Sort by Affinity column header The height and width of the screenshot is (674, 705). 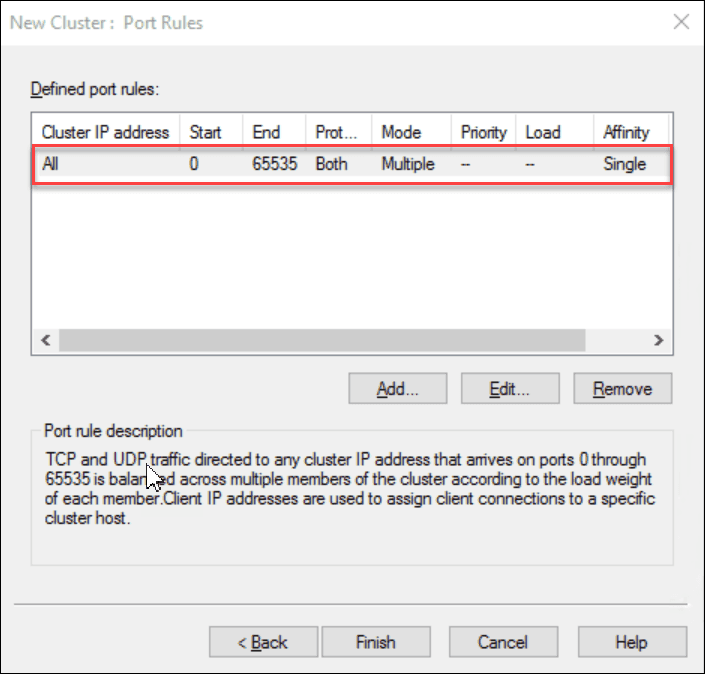(628, 132)
